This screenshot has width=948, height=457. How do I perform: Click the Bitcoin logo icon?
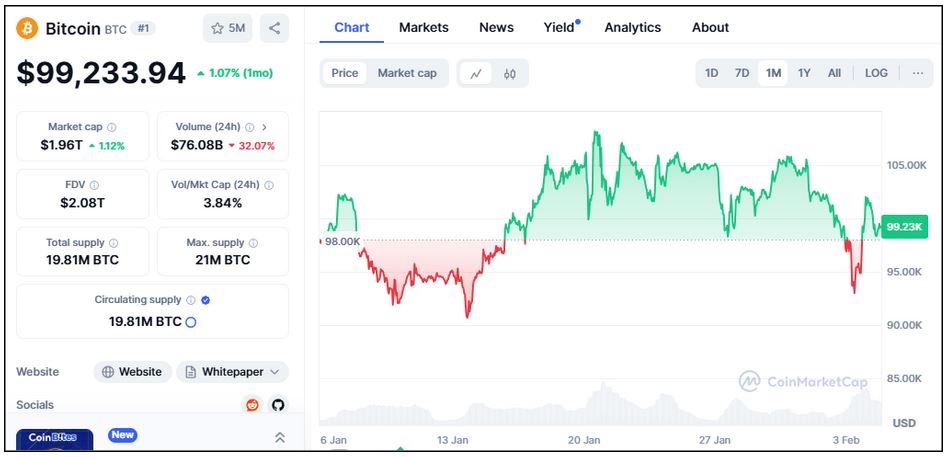[27, 28]
